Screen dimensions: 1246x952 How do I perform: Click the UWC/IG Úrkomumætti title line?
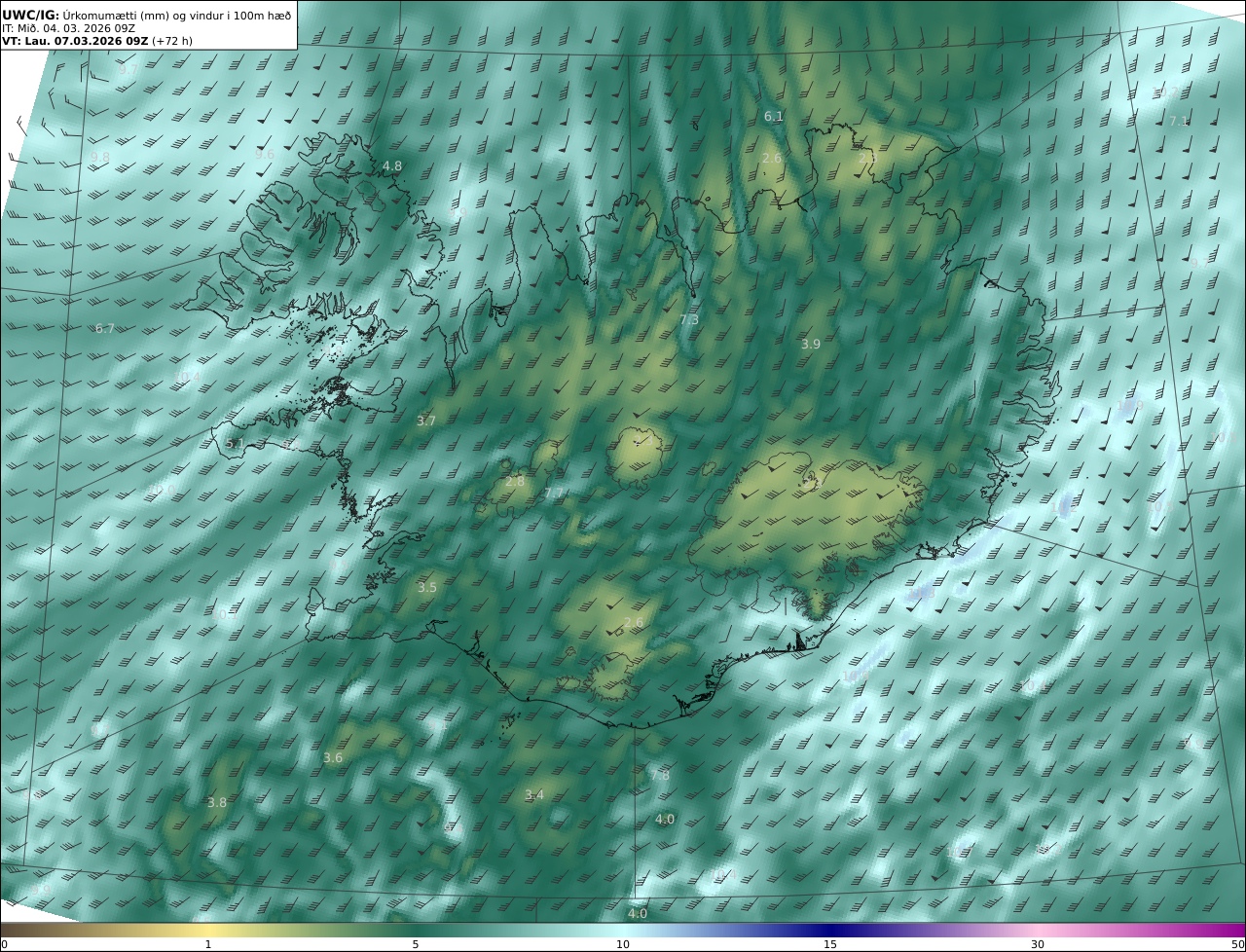click(146, 16)
